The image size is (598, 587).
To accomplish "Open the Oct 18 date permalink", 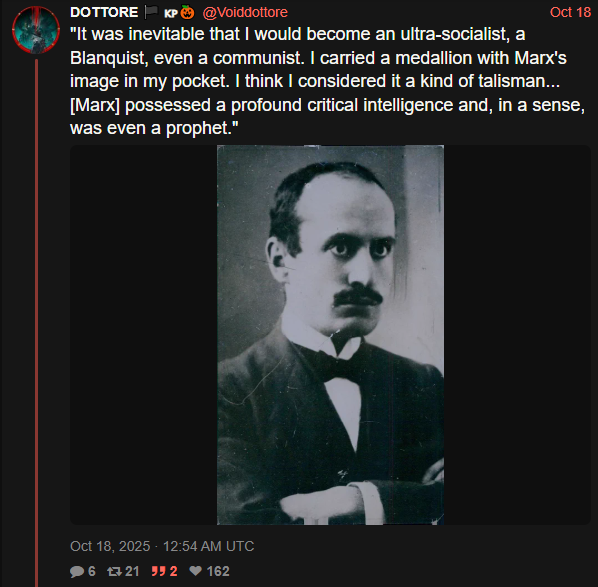I will coord(570,12).
